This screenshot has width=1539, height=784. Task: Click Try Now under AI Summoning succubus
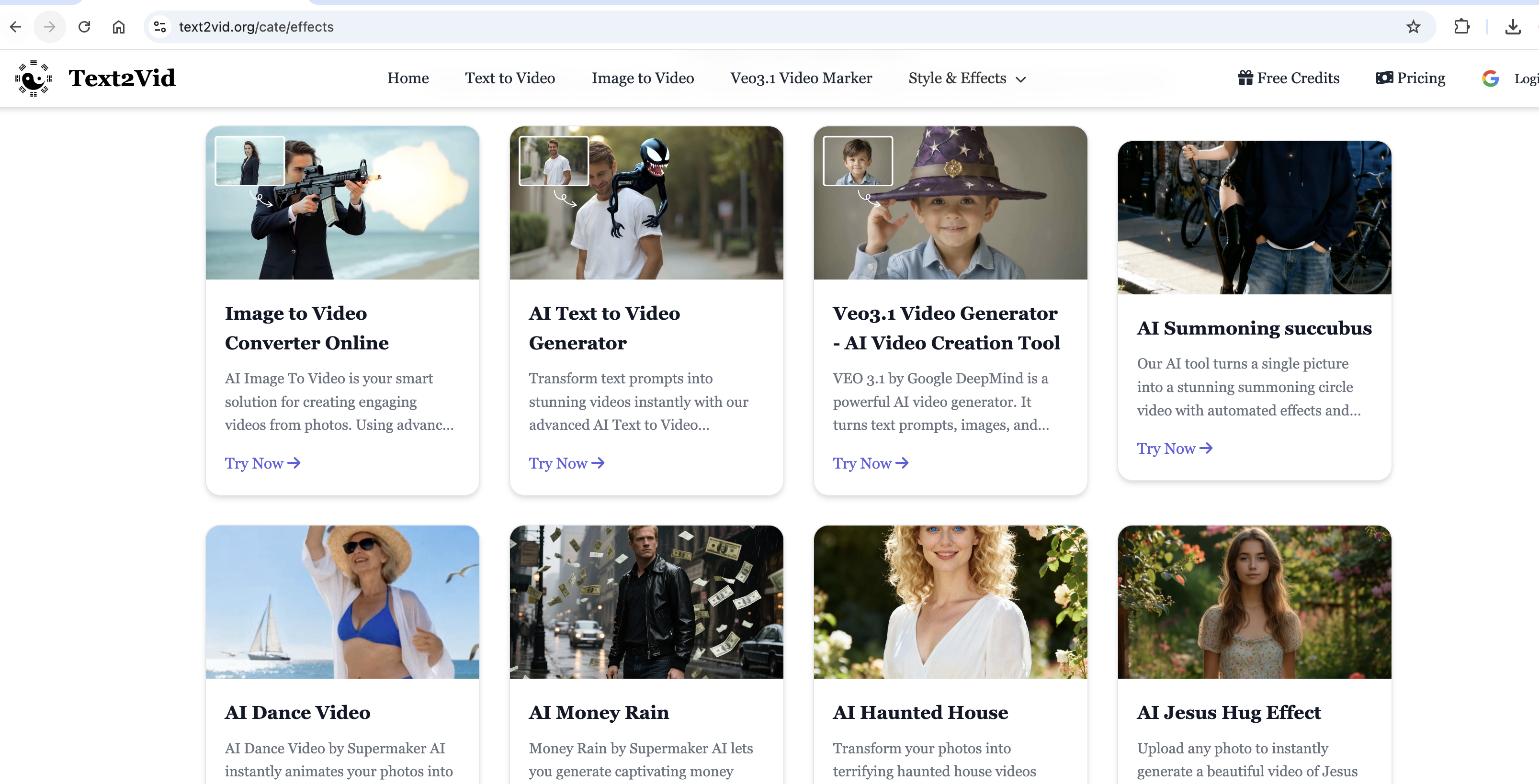[1174, 448]
